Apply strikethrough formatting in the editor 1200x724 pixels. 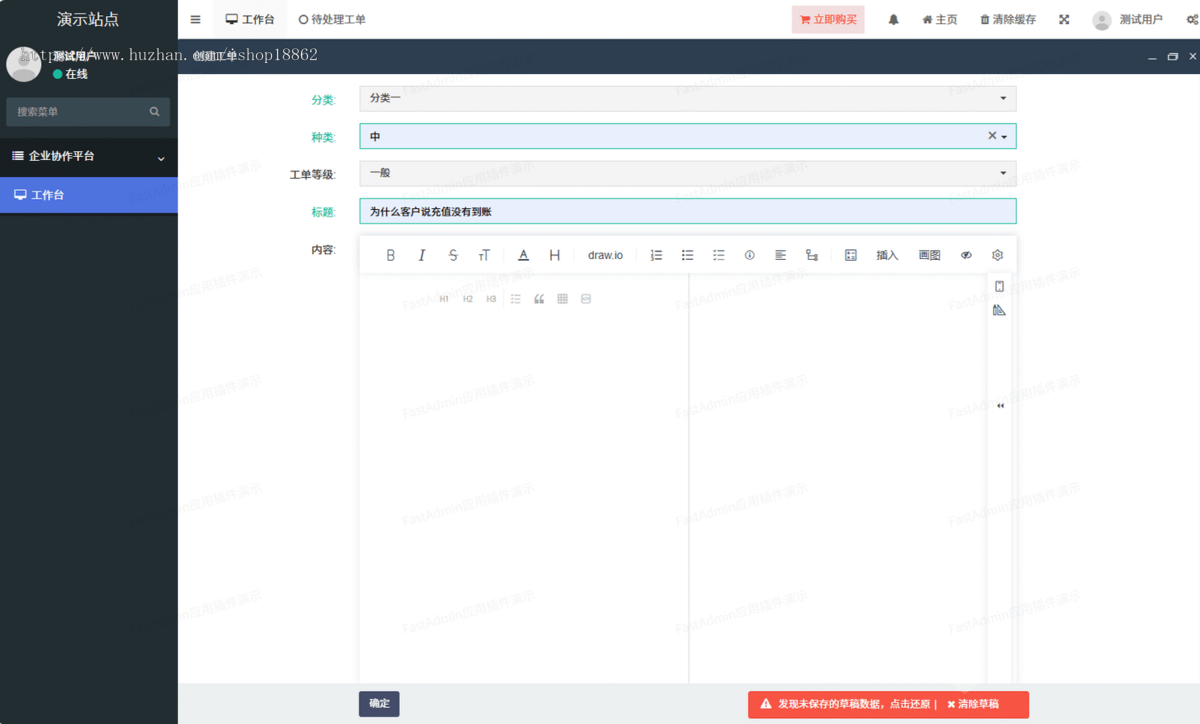pyautogui.click(x=453, y=255)
